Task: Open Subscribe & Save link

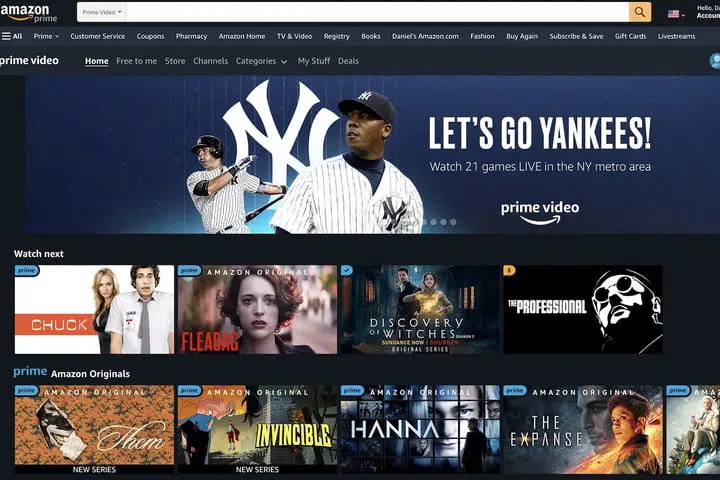Action: (576, 36)
